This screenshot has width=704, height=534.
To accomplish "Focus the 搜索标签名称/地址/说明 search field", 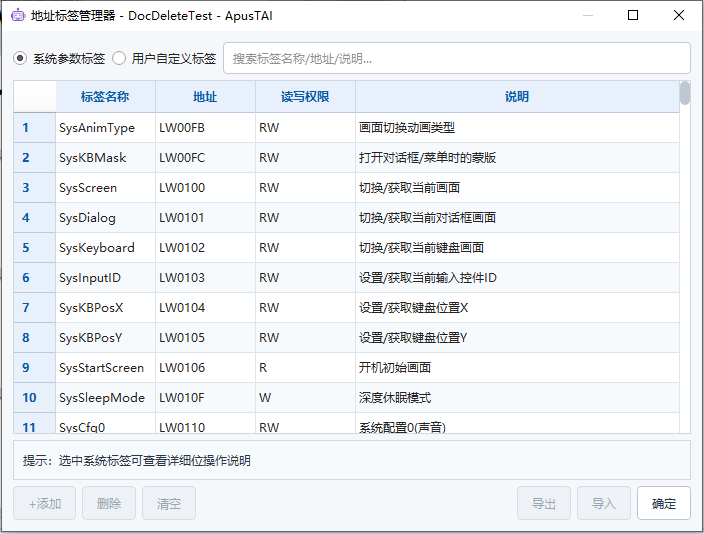I will coord(457,58).
